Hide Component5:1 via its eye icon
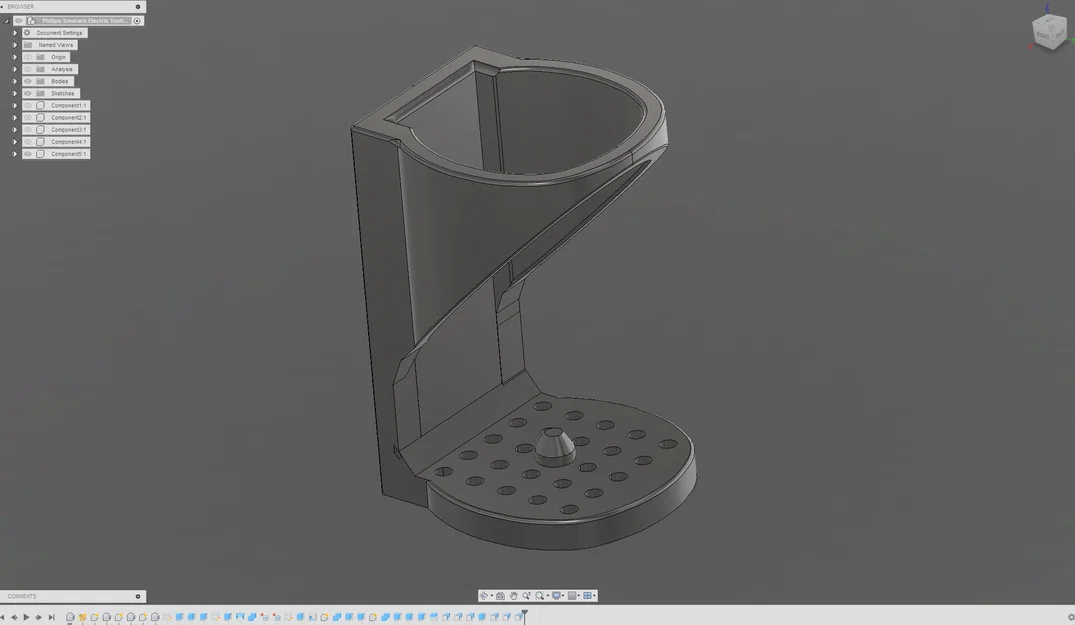The width and height of the screenshot is (1075, 625). coord(28,154)
